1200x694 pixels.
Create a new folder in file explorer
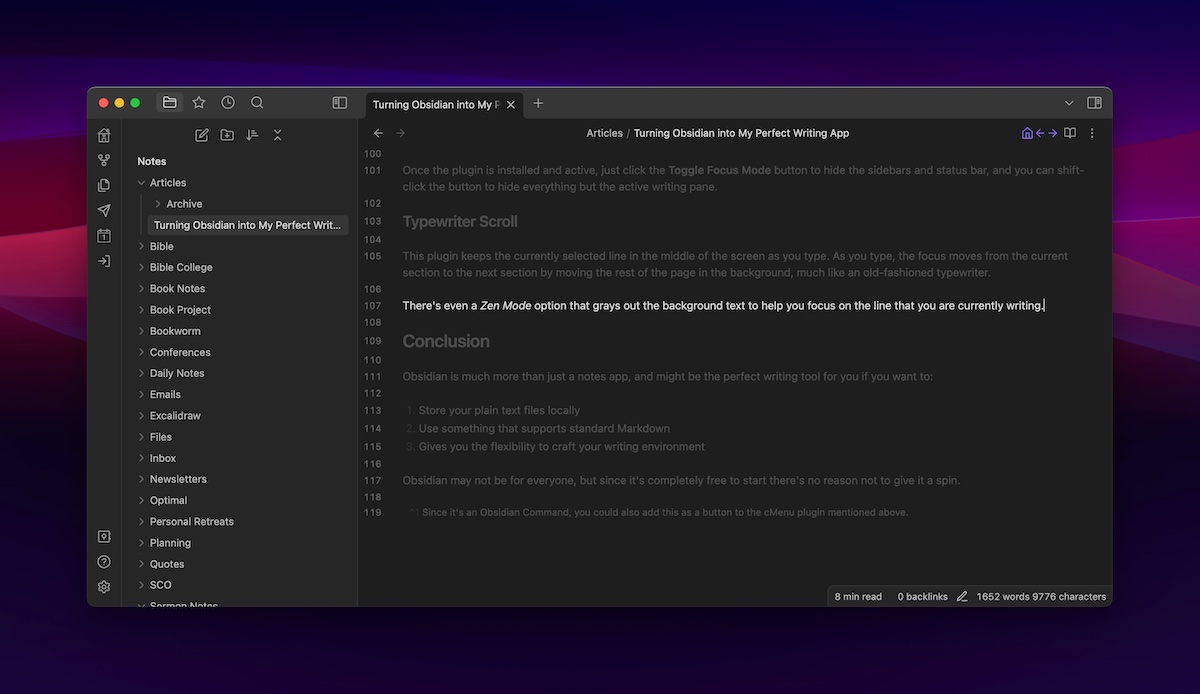tap(227, 135)
